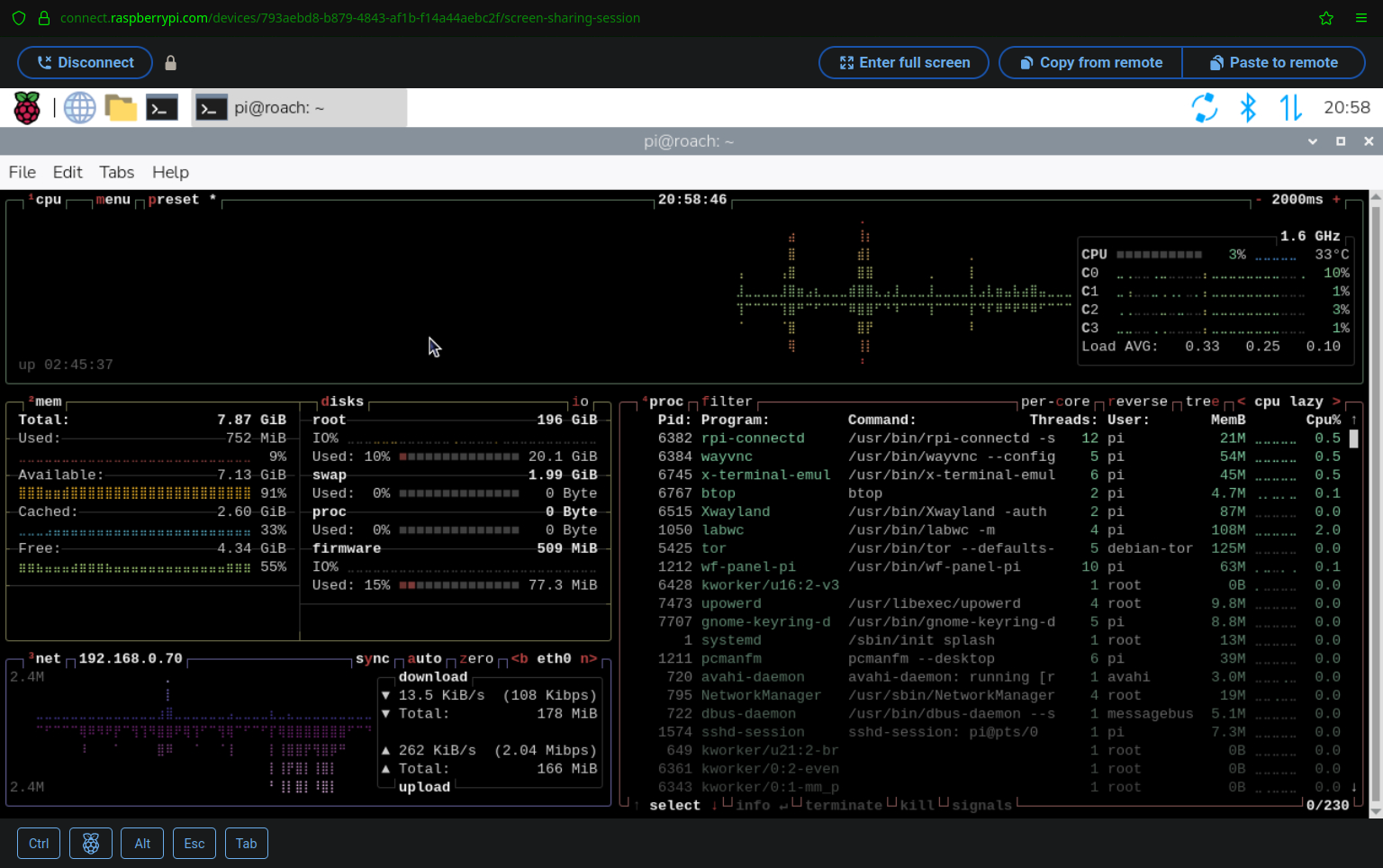Click the Disconnect button
The height and width of the screenshot is (868, 1383).
click(x=85, y=63)
